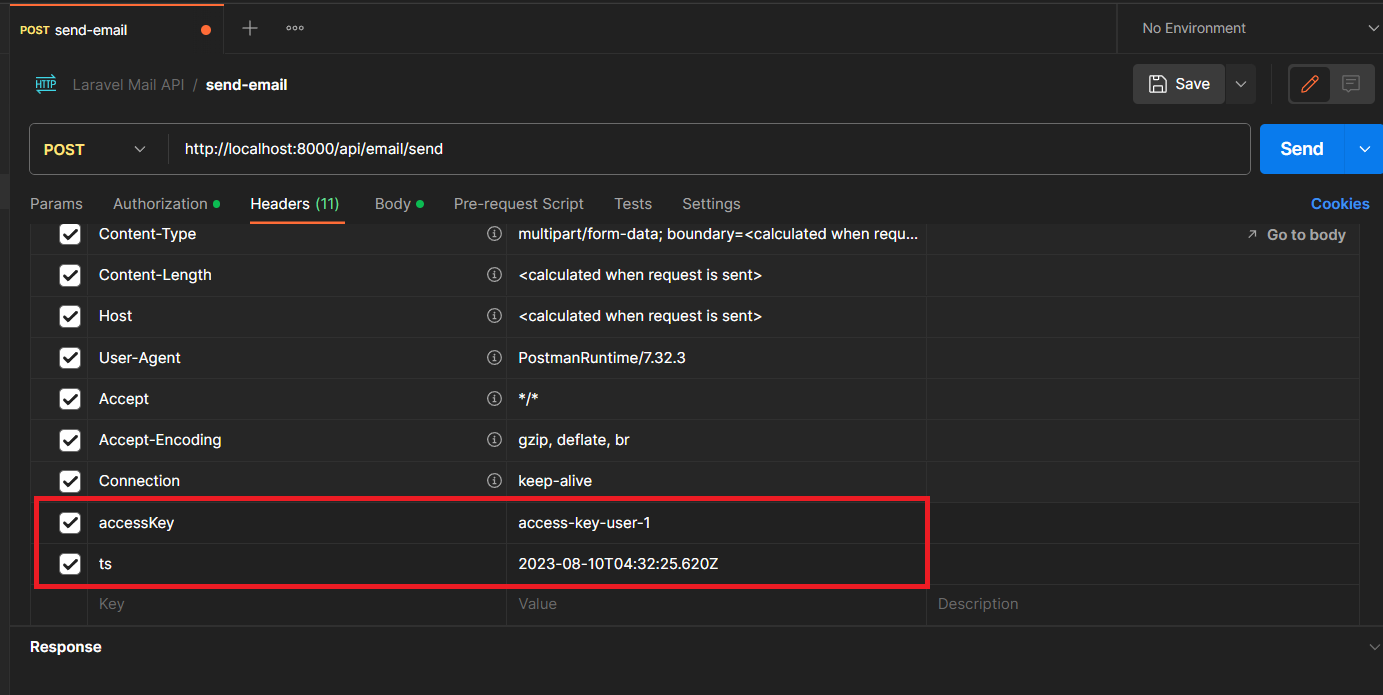Show info for Host header

(493, 316)
